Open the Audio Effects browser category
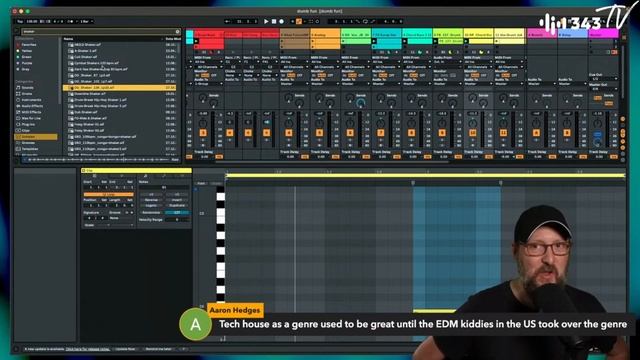The width and height of the screenshot is (640, 360). pos(31,106)
